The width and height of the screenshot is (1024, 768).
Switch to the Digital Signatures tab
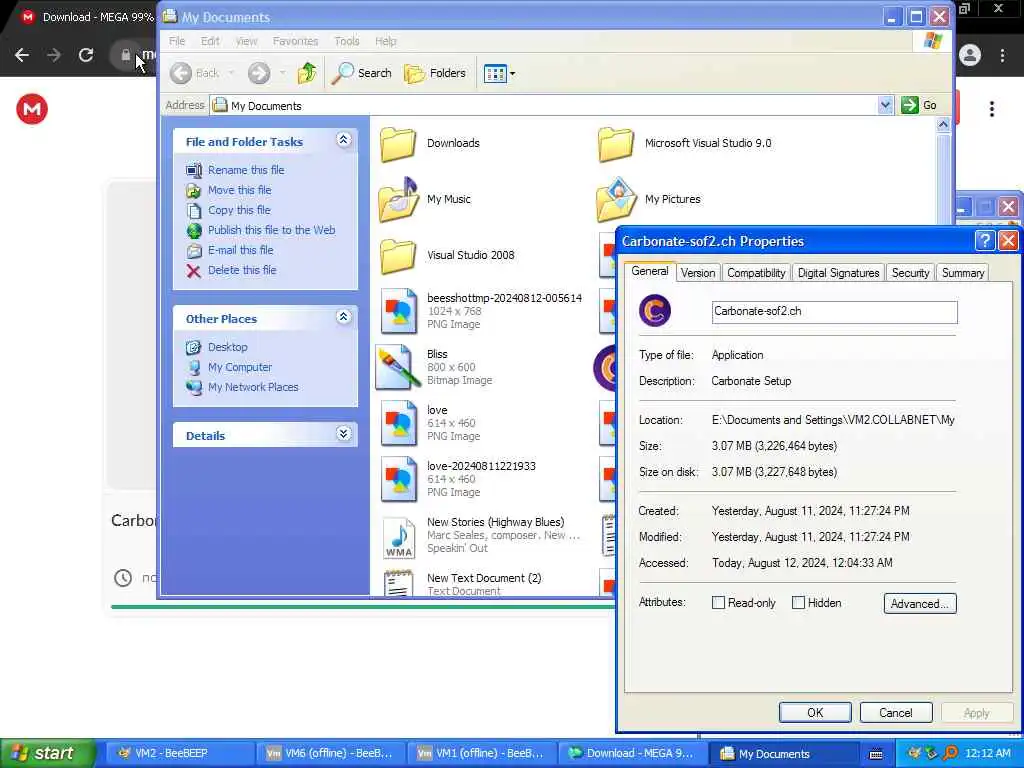click(x=839, y=273)
